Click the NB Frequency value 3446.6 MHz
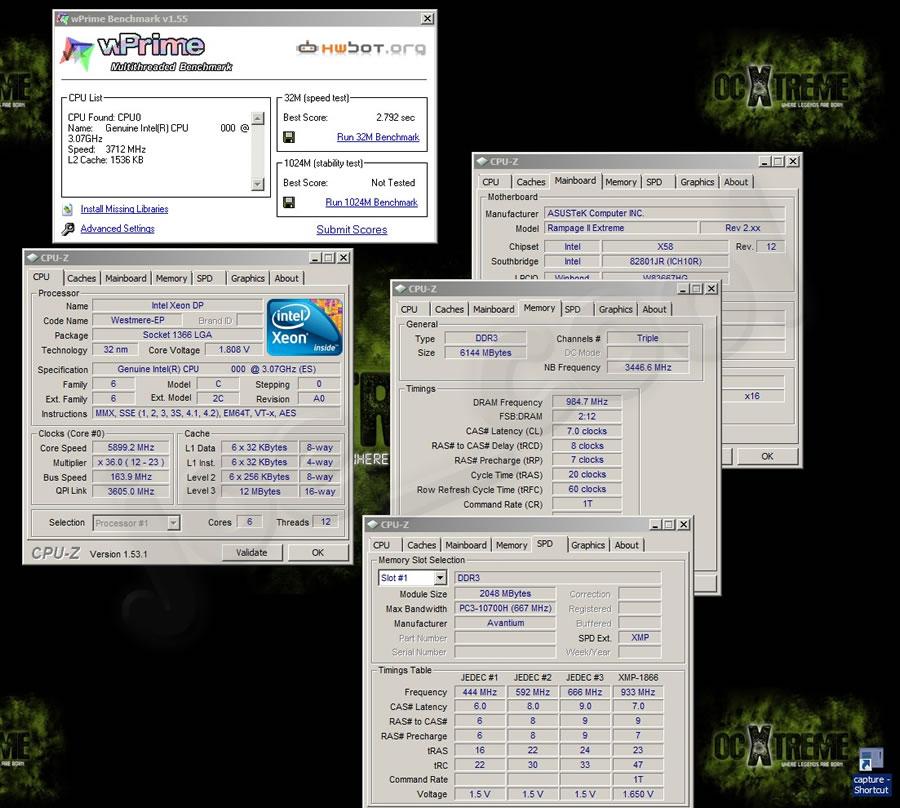The width and height of the screenshot is (900, 808). [648, 367]
